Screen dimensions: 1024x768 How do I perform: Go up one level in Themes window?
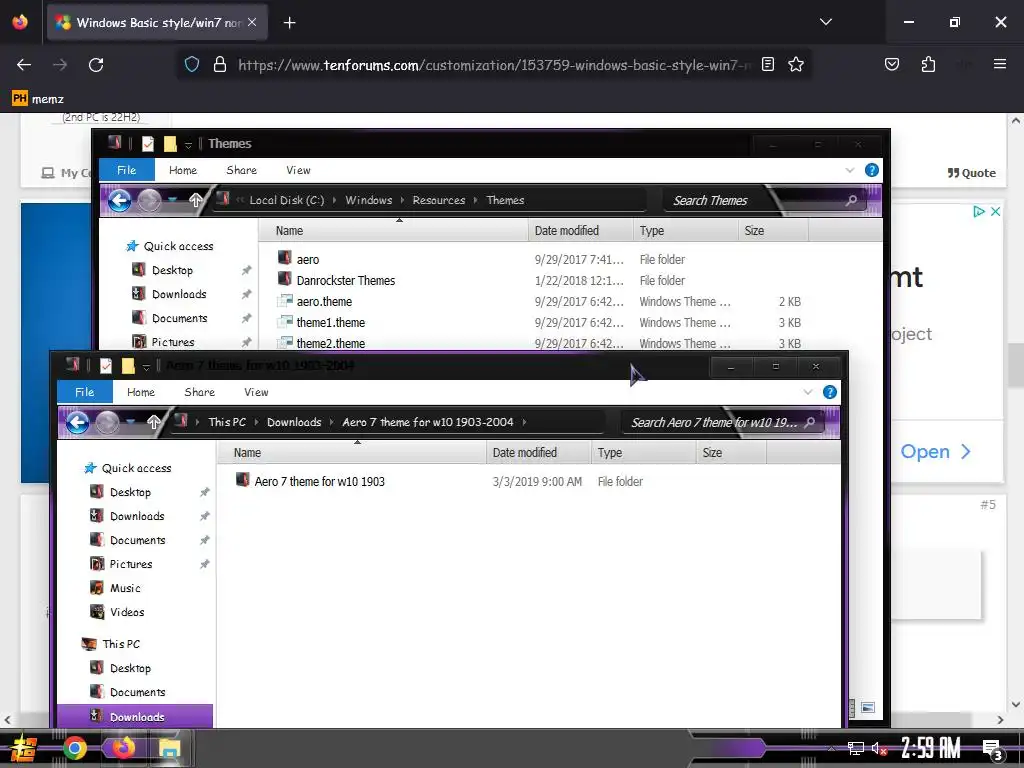point(195,200)
